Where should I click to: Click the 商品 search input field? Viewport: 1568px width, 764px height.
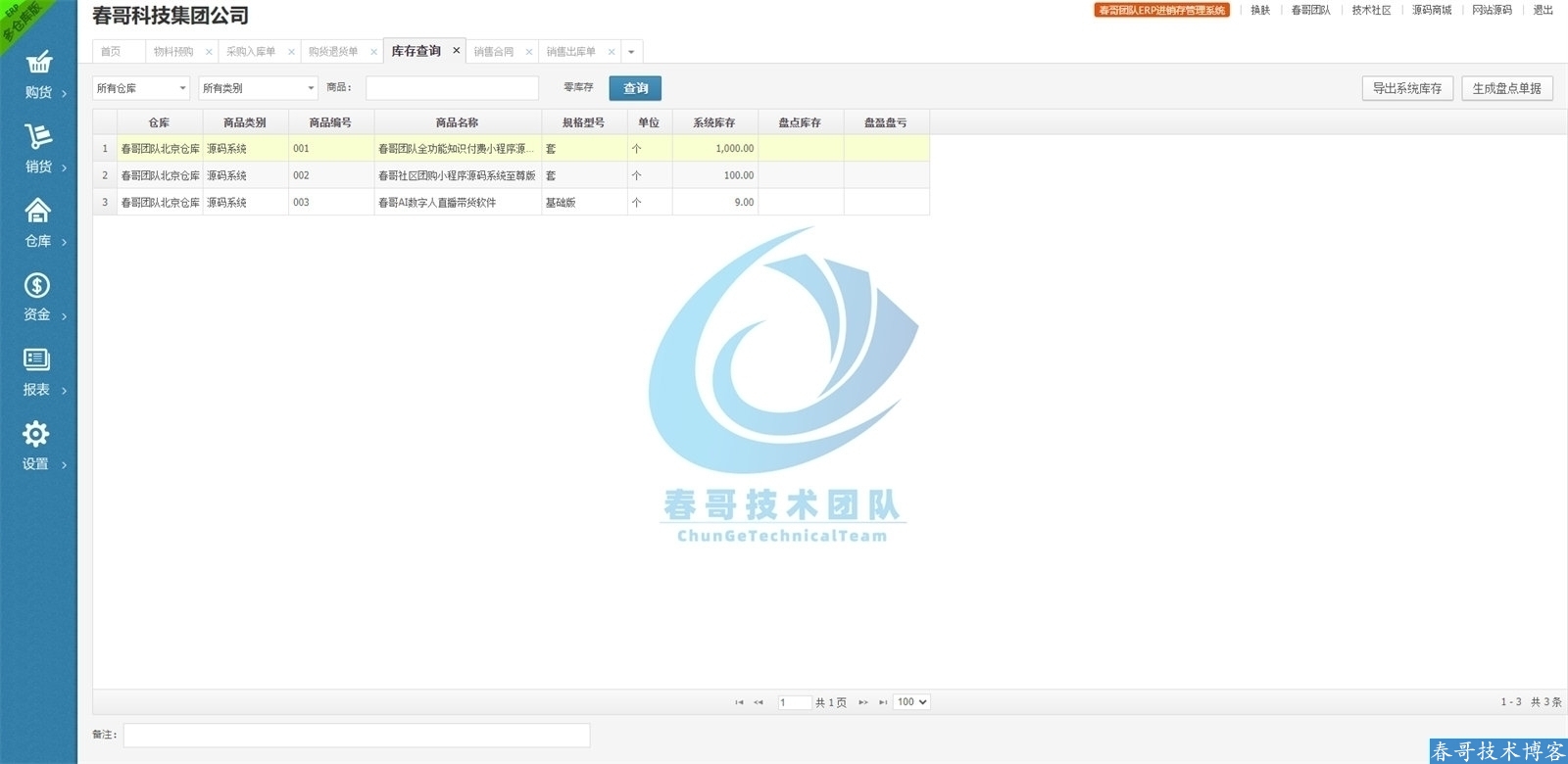(452, 88)
